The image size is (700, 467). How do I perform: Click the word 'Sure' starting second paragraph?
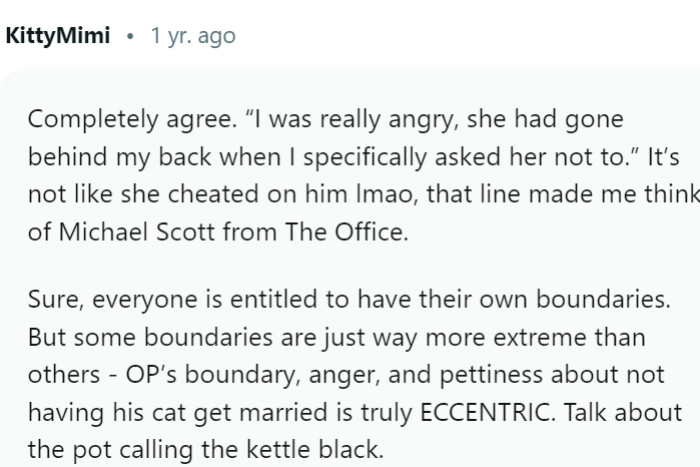(x=48, y=299)
